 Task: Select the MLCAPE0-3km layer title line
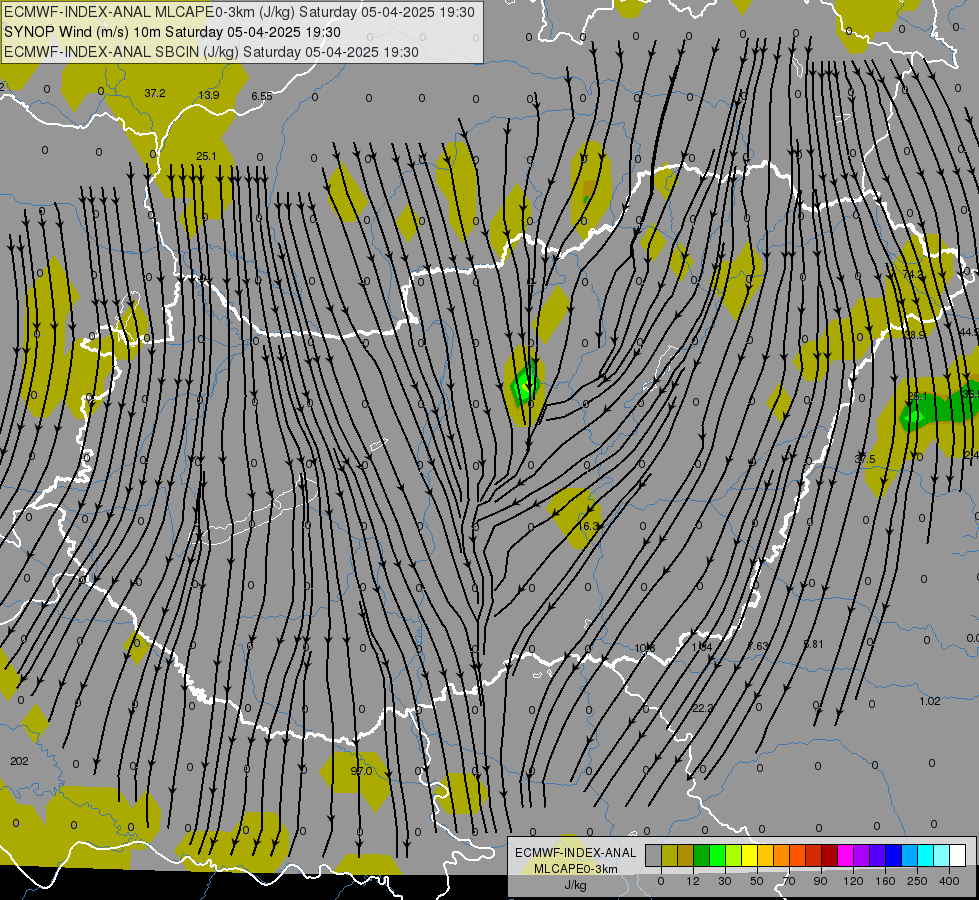tap(239, 12)
